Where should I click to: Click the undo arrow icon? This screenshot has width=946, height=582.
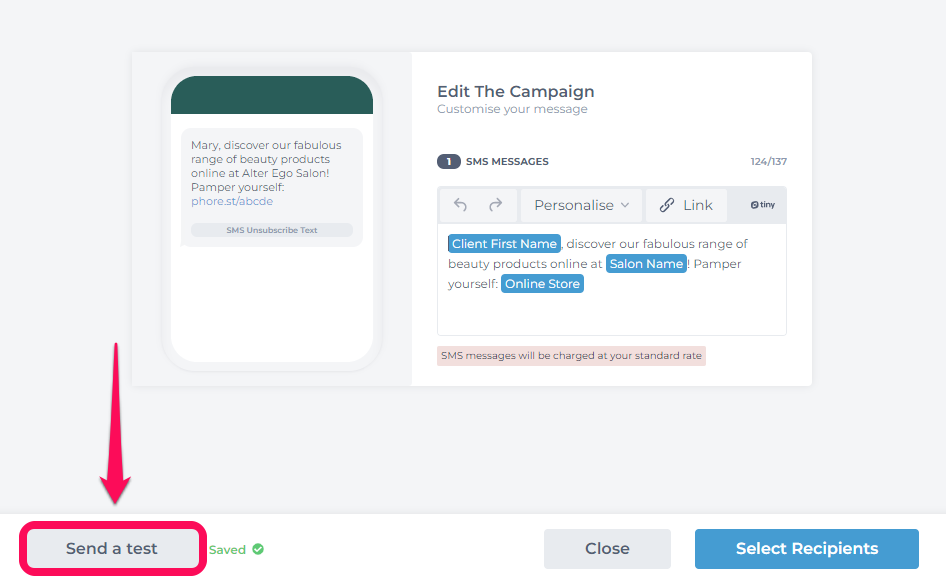point(460,205)
